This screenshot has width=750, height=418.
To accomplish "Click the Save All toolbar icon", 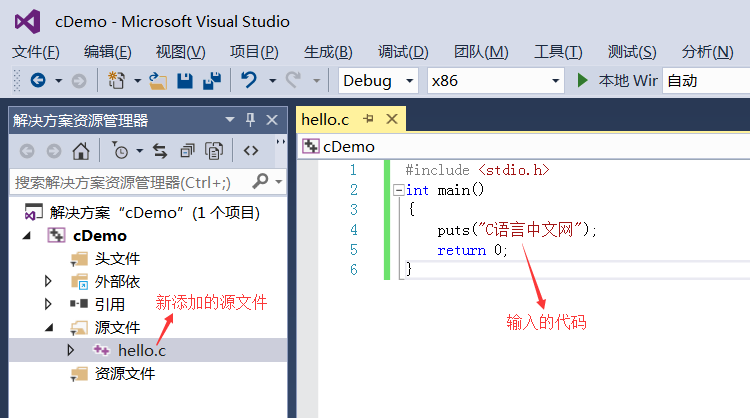I will pyautogui.click(x=211, y=81).
